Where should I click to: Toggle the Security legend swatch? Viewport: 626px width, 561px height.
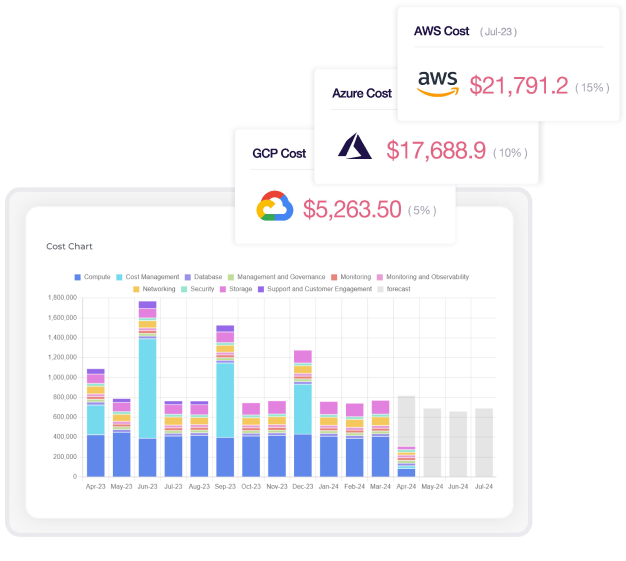point(184,289)
